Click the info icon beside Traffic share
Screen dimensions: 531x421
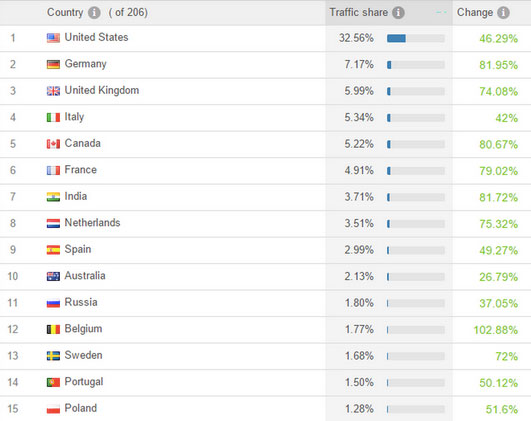click(x=398, y=13)
